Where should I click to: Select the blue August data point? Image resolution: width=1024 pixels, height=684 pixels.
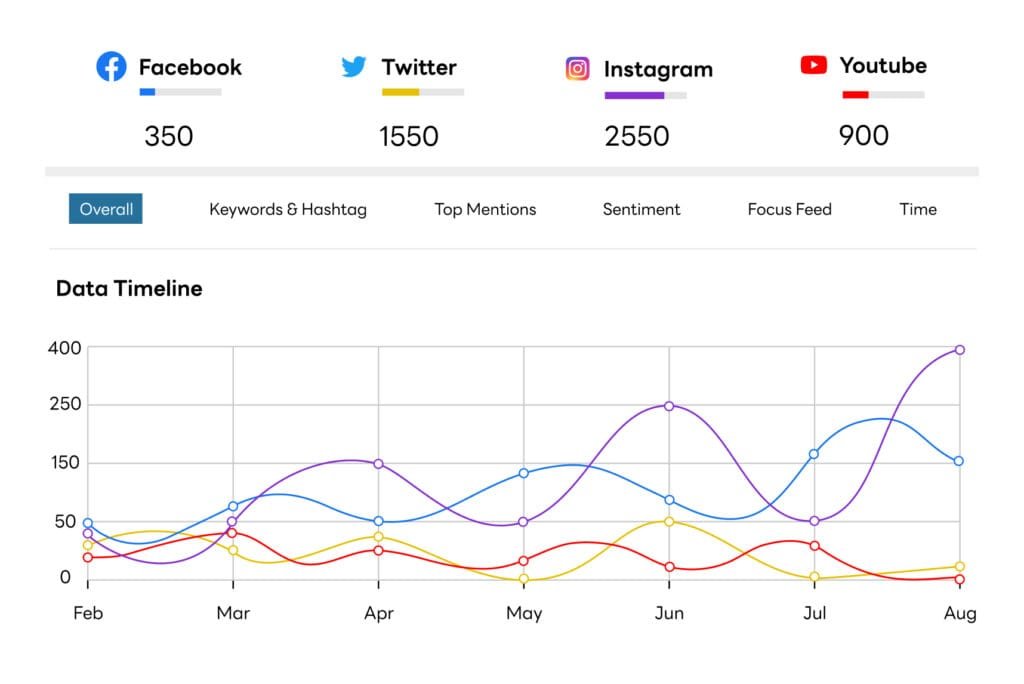(x=960, y=462)
